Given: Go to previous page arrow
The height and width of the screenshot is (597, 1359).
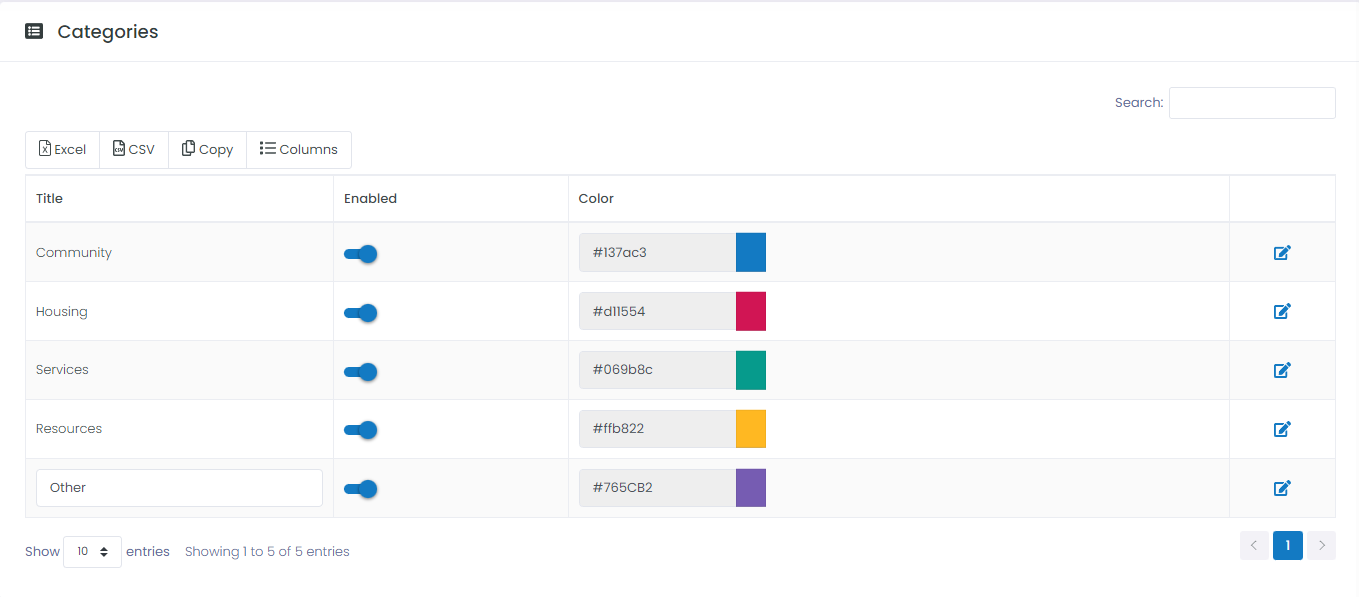Looking at the screenshot, I should pyautogui.click(x=1254, y=545).
